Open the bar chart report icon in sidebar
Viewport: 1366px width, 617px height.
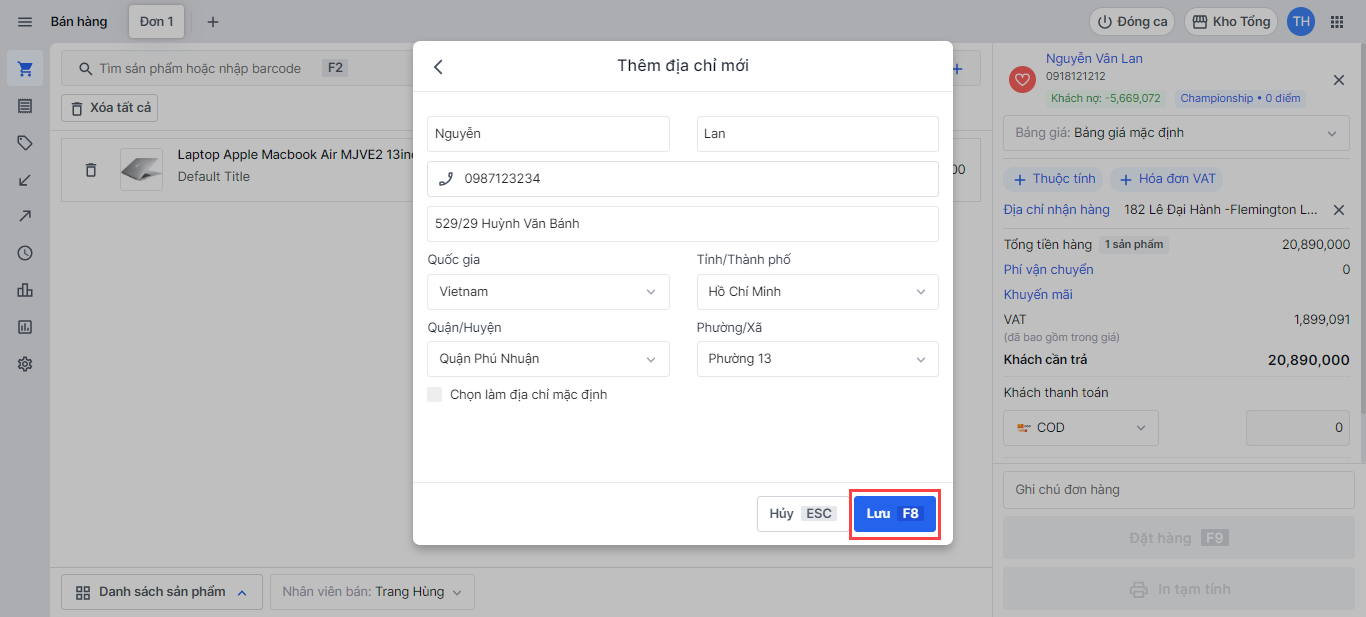(x=25, y=290)
